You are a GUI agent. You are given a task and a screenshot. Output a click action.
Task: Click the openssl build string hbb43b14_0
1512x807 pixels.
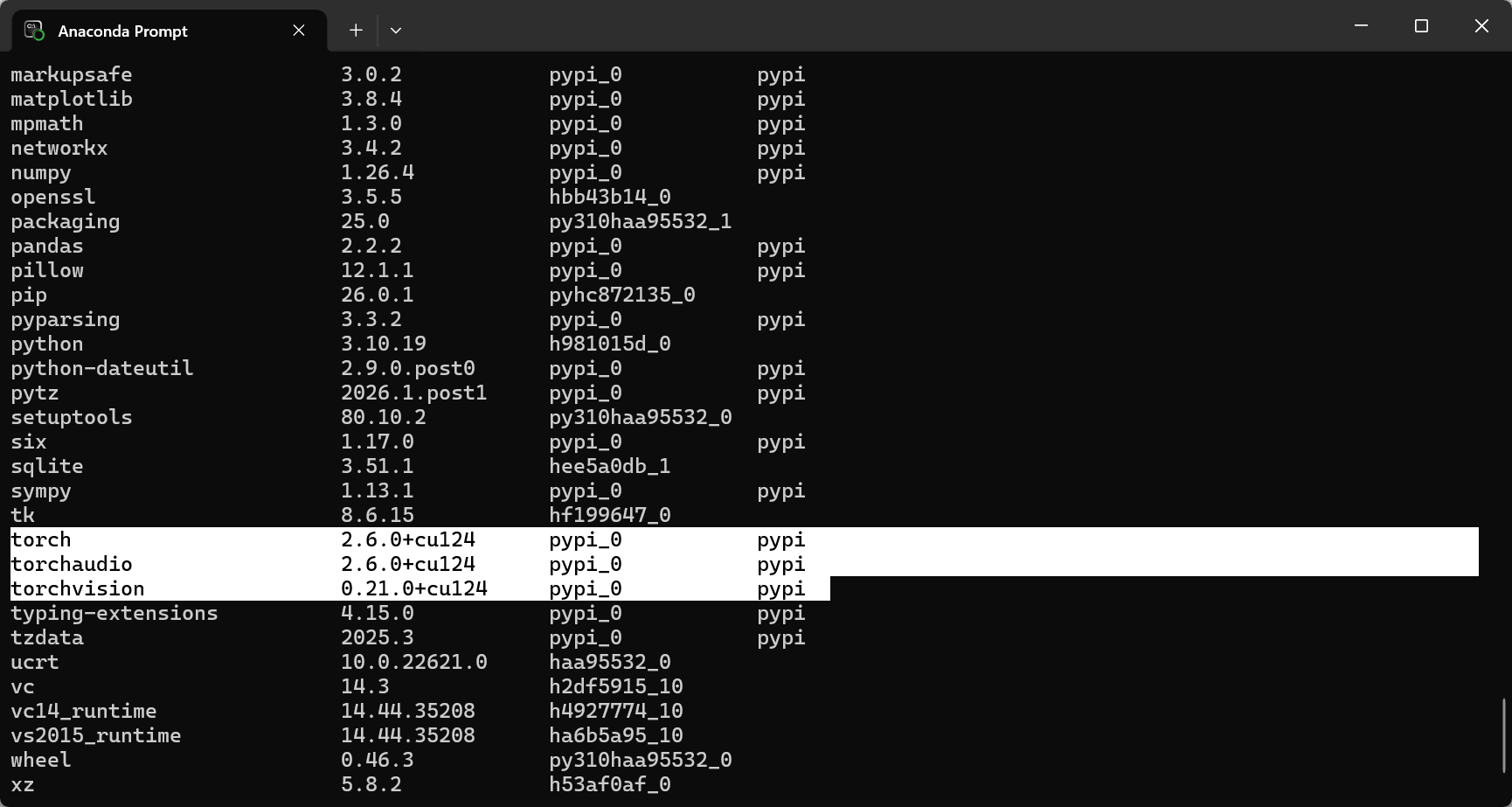(x=609, y=197)
